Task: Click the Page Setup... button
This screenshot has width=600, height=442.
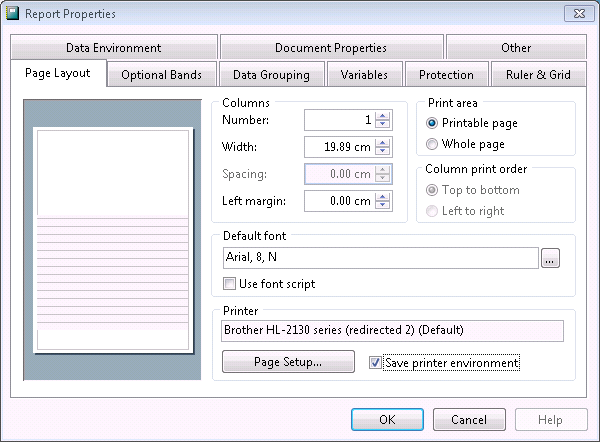Action: (288, 362)
